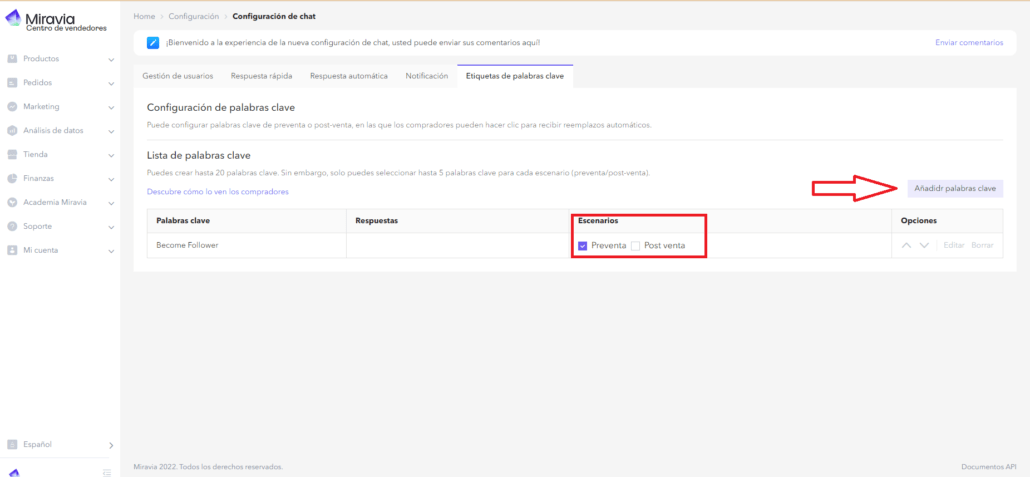
Task: Click the Pedidos sidebar icon
Action: 12,83
